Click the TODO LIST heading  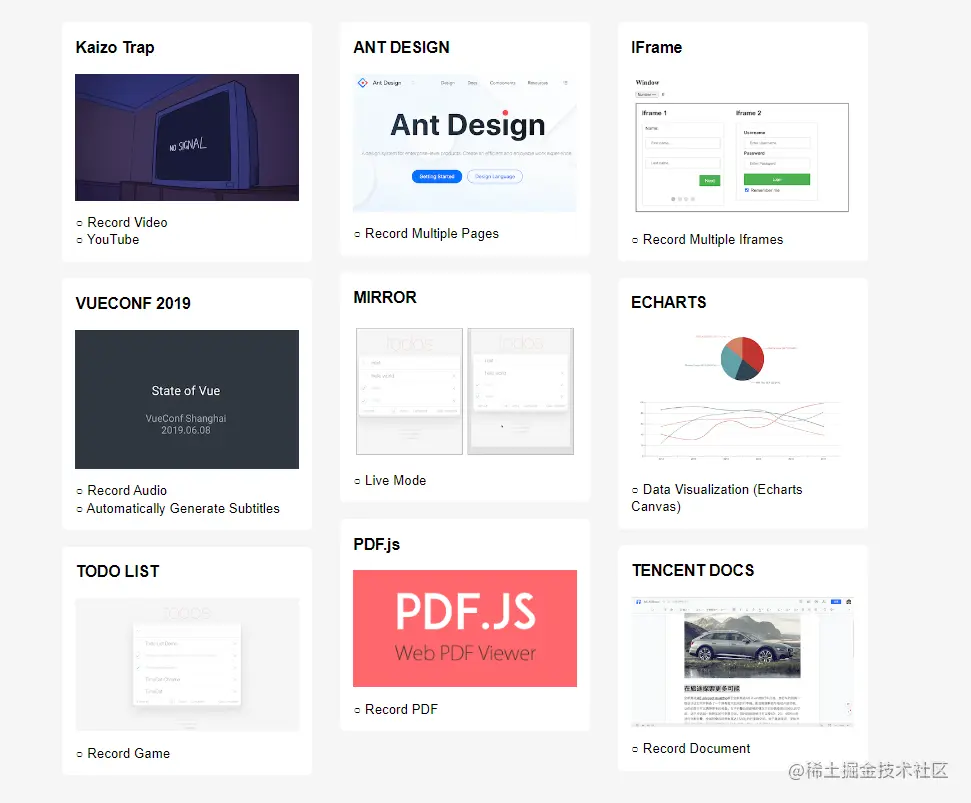(x=118, y=571)
